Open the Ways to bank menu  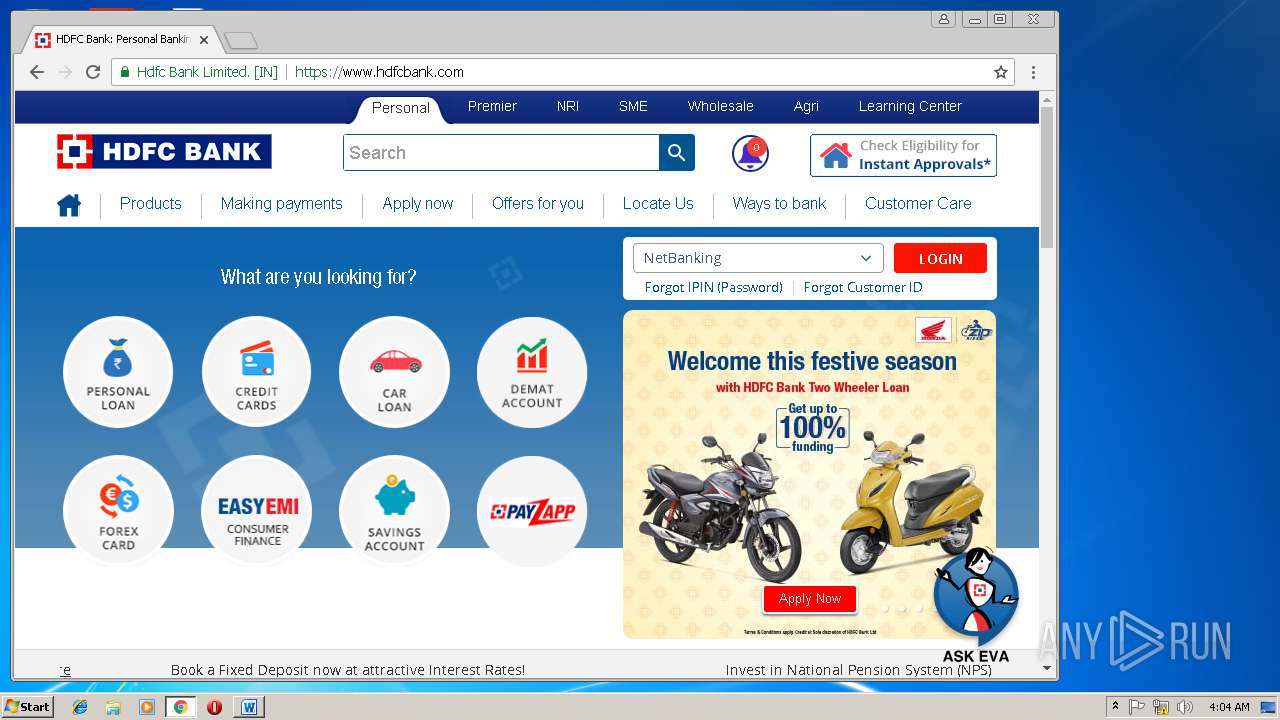[779, 203]
